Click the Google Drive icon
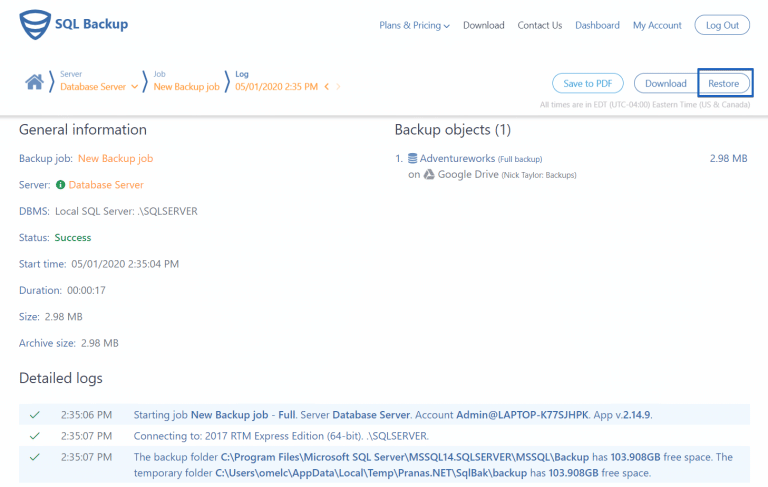768x487 pixels. click(x=428, y=174)
